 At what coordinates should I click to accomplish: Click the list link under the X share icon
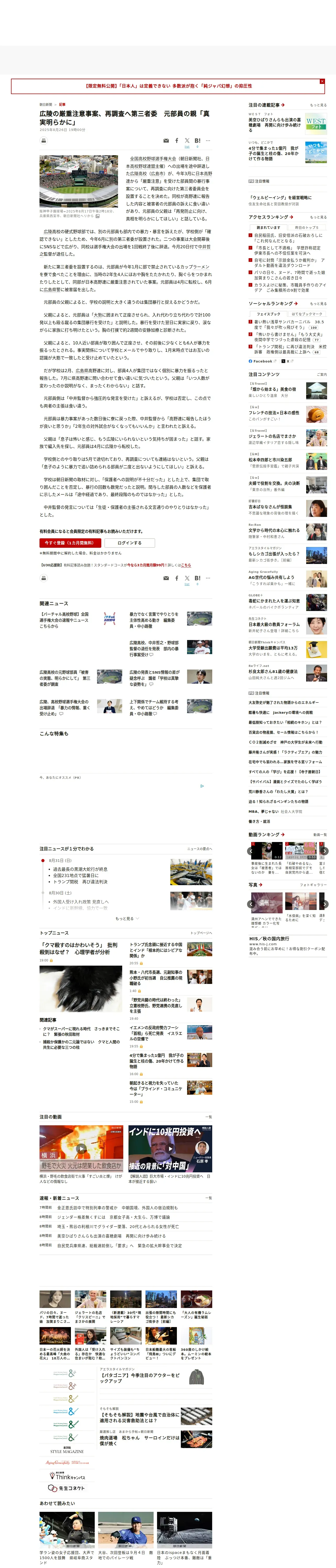[x=187, y=147]
